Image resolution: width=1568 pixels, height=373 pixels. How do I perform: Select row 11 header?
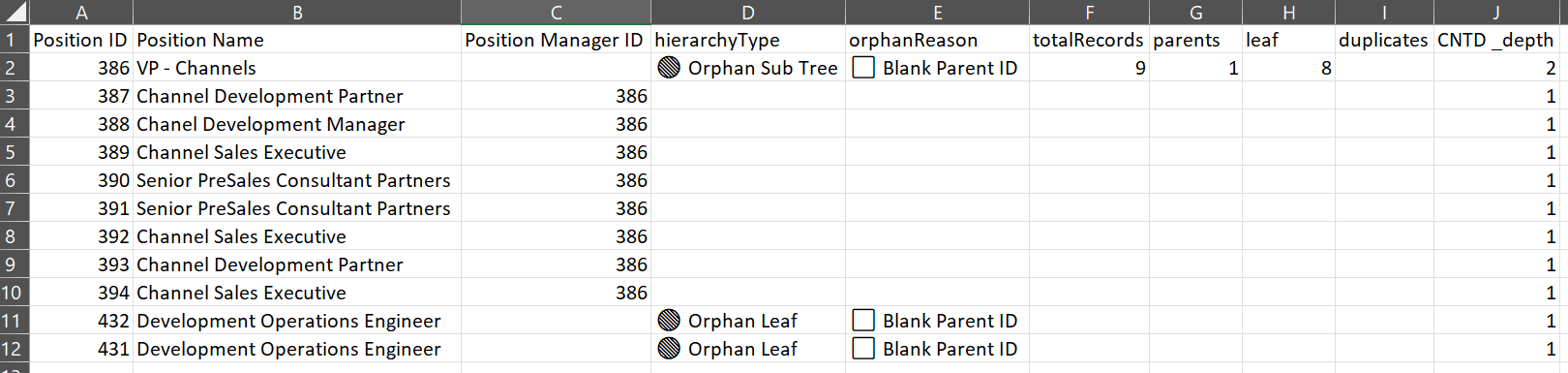click(15, 321)
